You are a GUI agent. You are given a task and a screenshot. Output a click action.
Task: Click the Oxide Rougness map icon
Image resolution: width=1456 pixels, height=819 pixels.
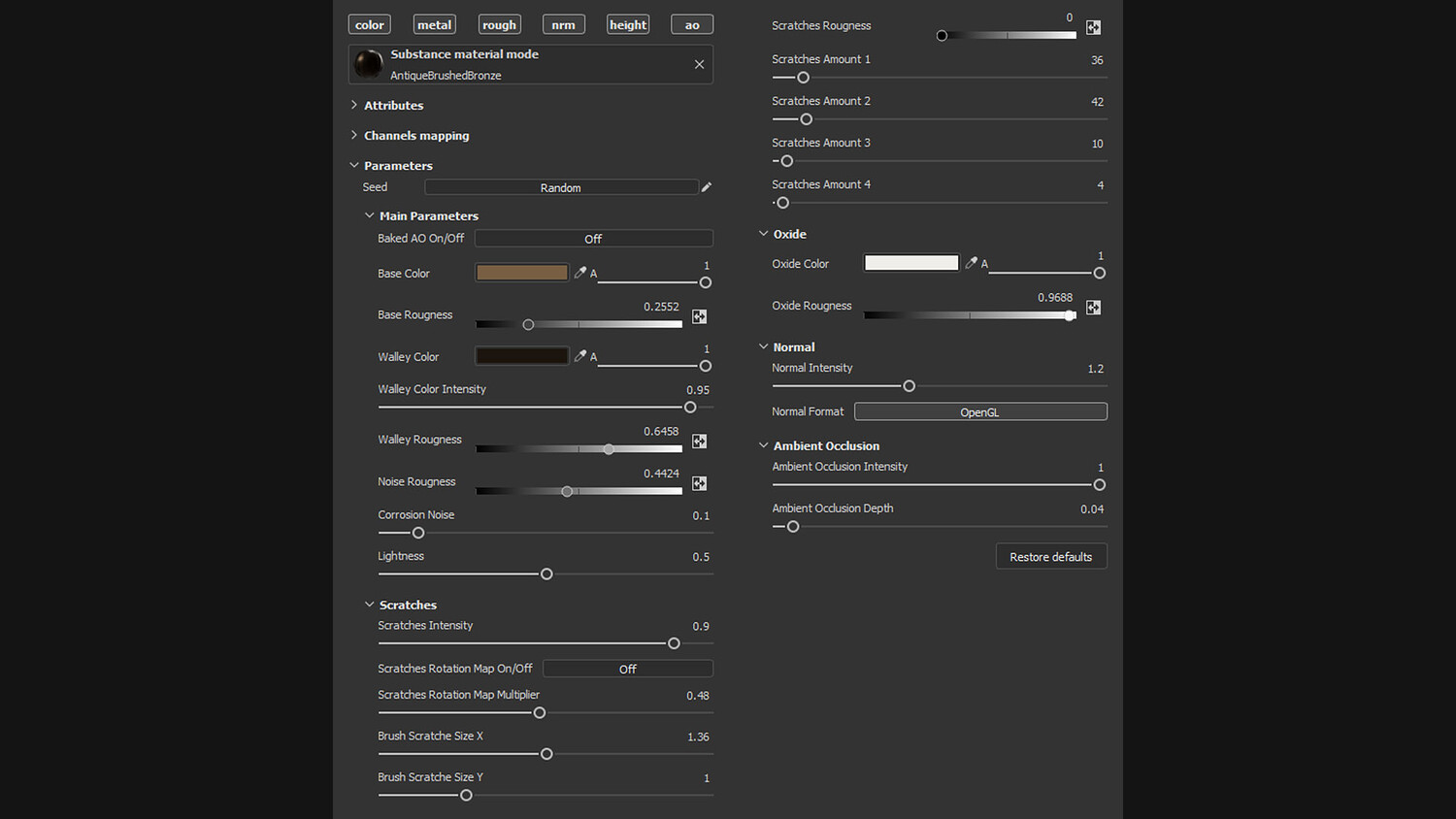1093,308
